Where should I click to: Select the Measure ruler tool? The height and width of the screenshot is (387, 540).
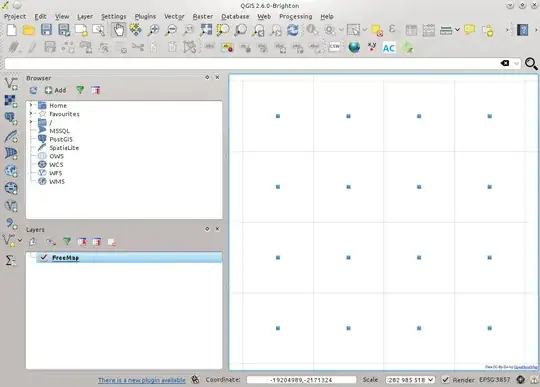click(x=446, y=30)
